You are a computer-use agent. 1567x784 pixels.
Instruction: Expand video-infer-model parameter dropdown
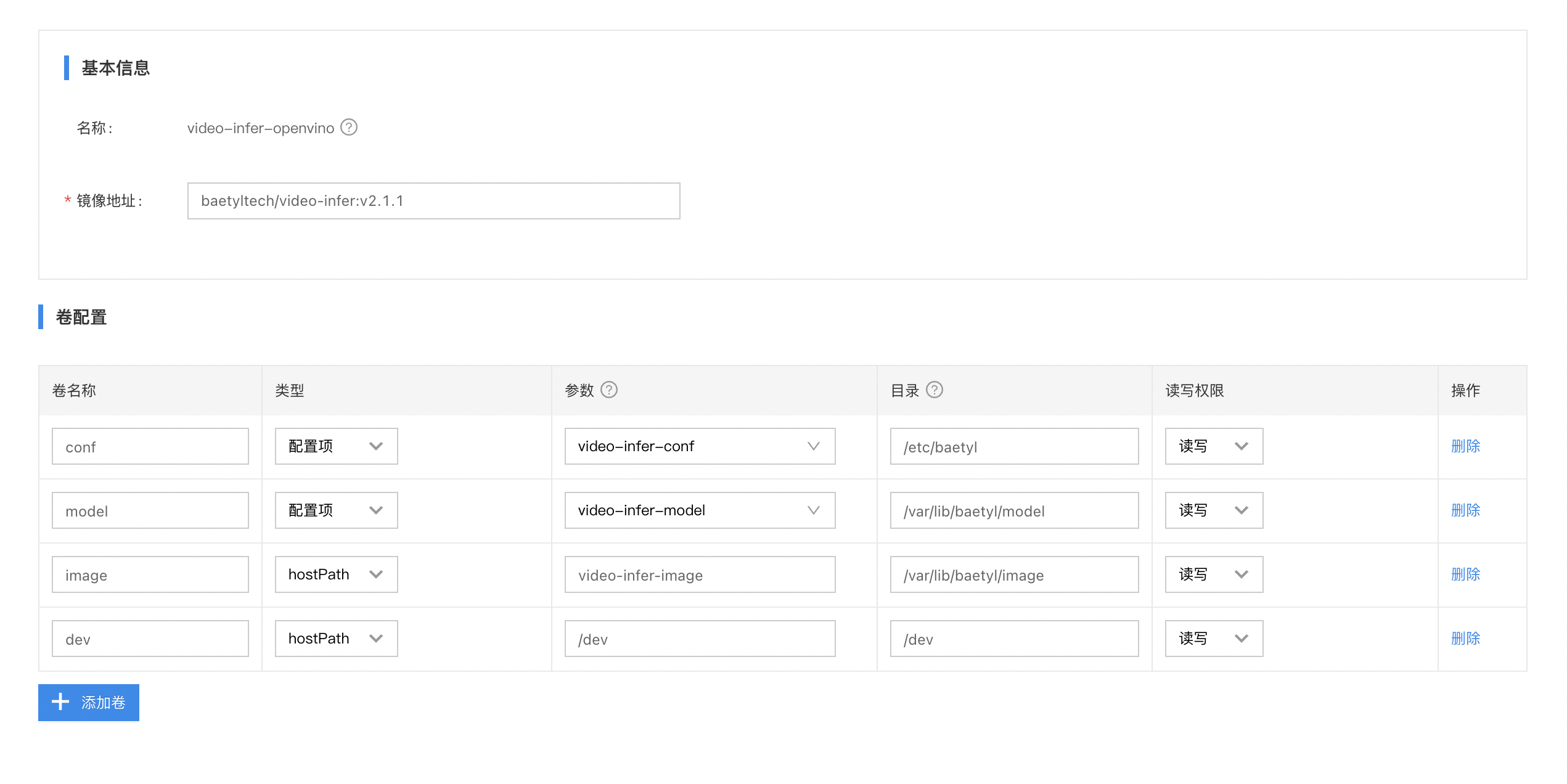point(700,510)
